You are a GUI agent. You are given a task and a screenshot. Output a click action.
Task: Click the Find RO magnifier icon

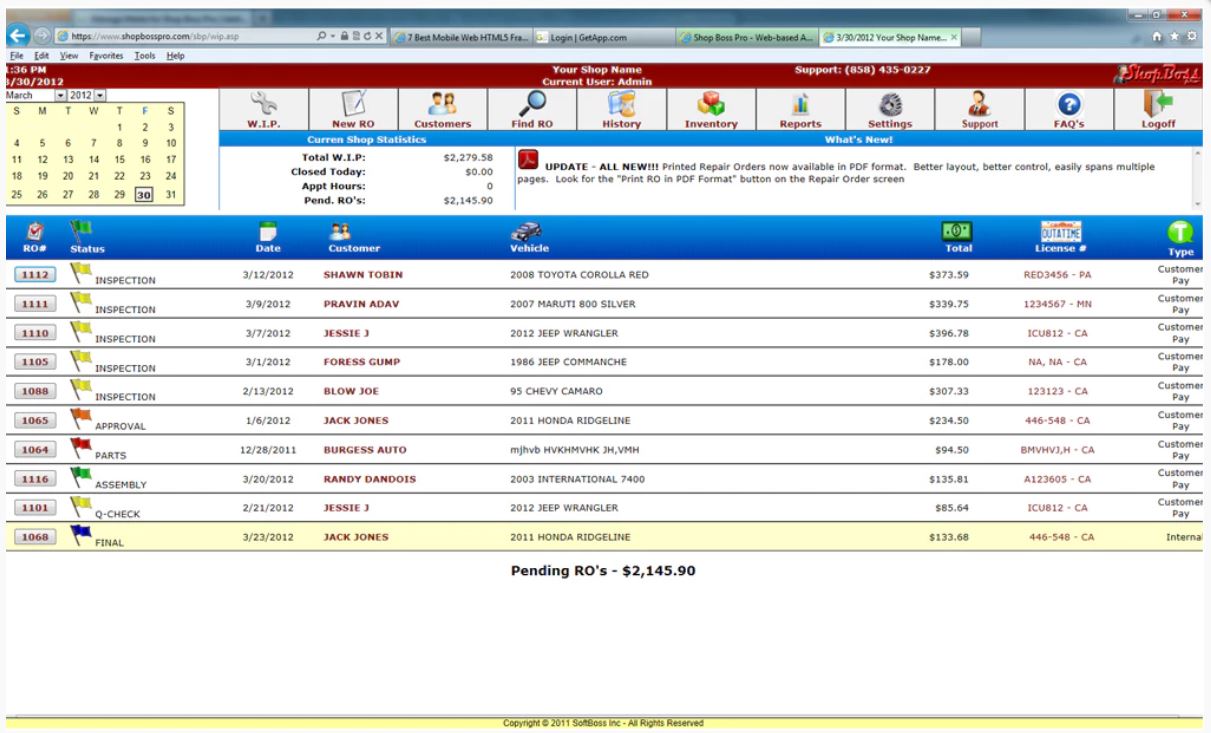tap(532, 104)
